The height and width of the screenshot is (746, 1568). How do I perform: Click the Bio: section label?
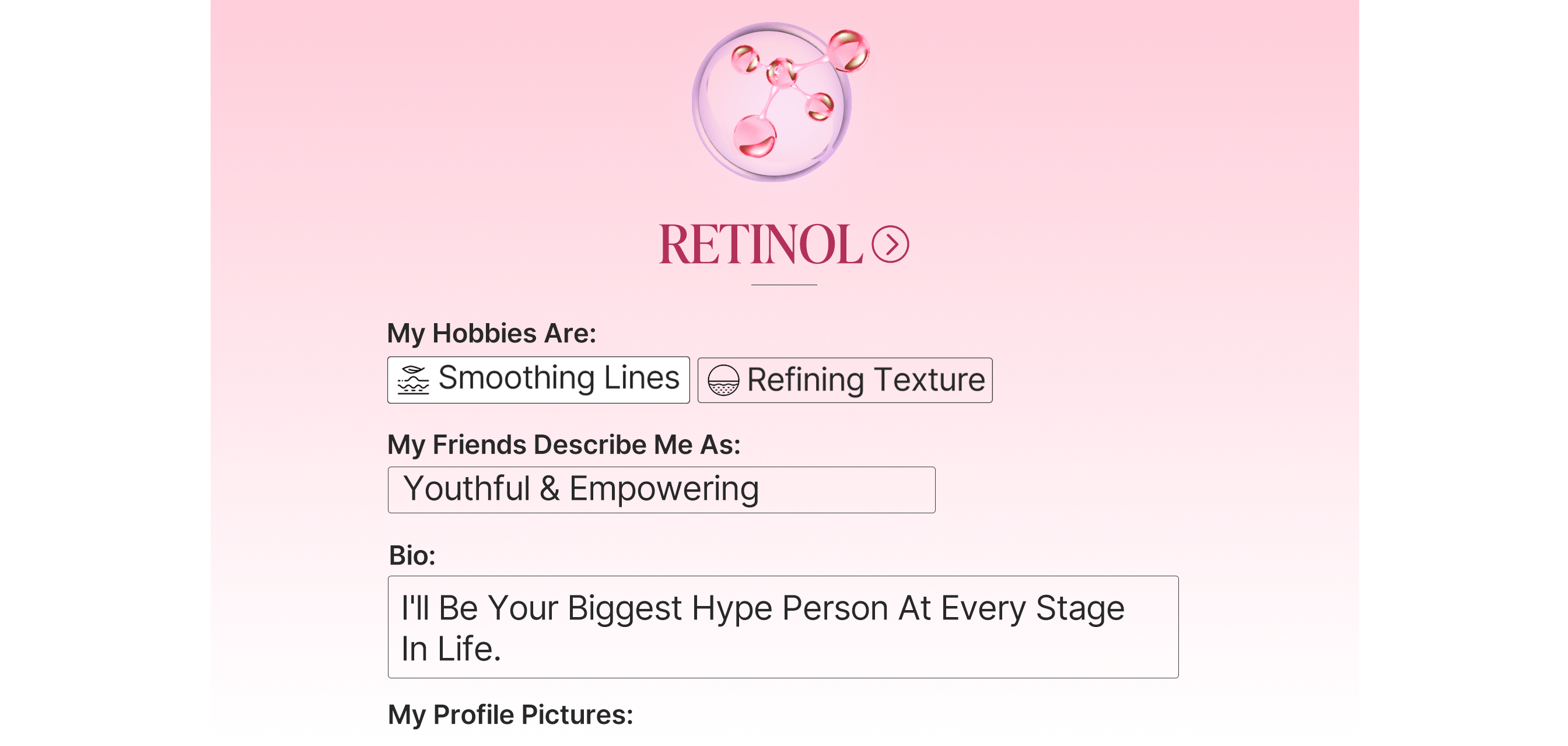click(412, 555)
